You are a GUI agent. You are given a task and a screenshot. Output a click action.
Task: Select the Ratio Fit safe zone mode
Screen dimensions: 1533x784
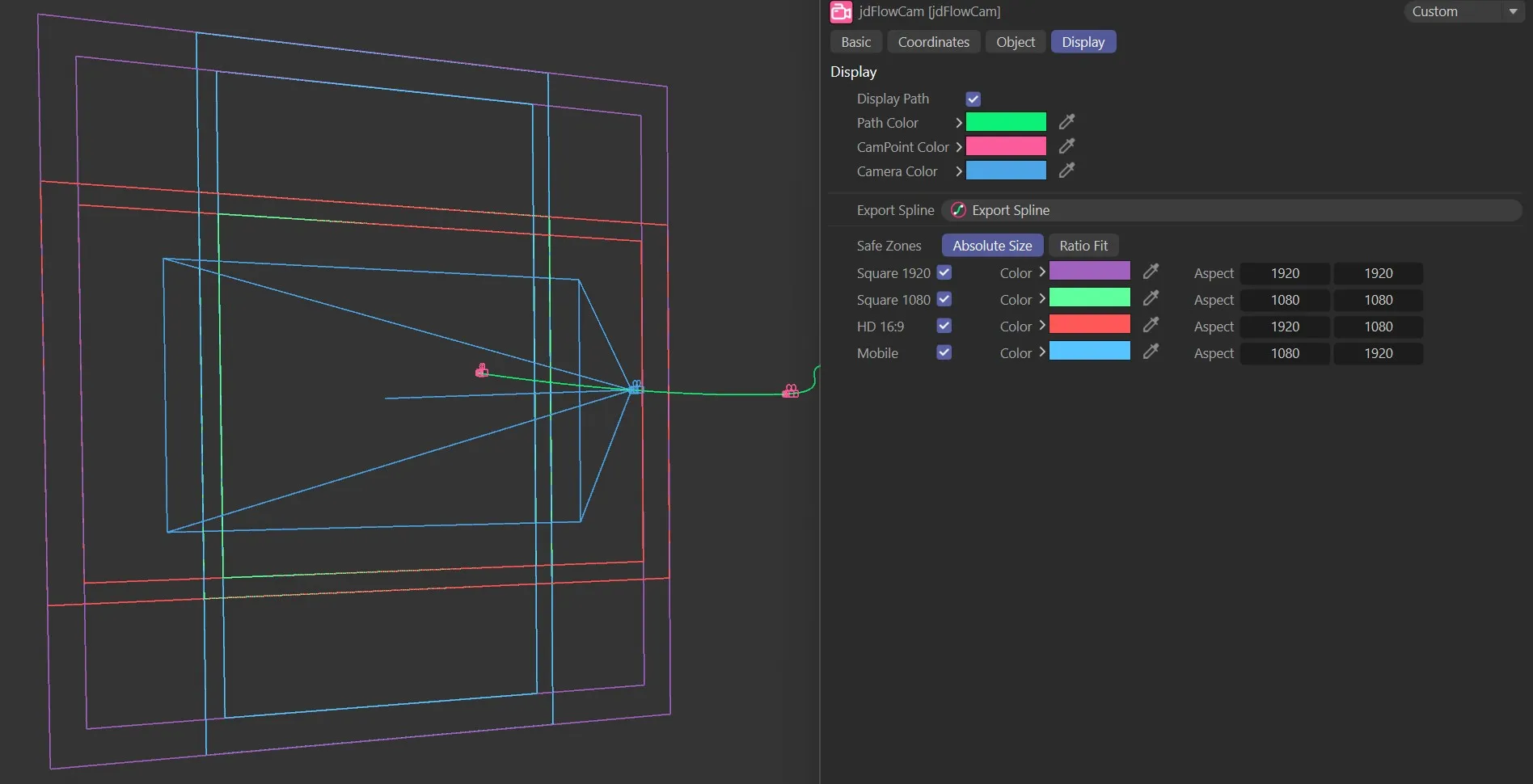point(1083,246)
